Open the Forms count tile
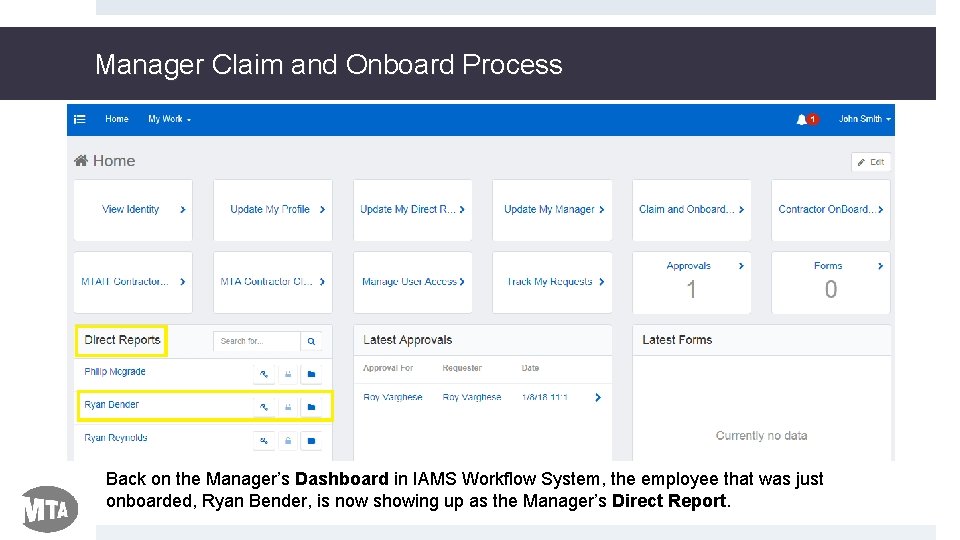This screenshot has width=960, height=540. click(x=830, y=282)
